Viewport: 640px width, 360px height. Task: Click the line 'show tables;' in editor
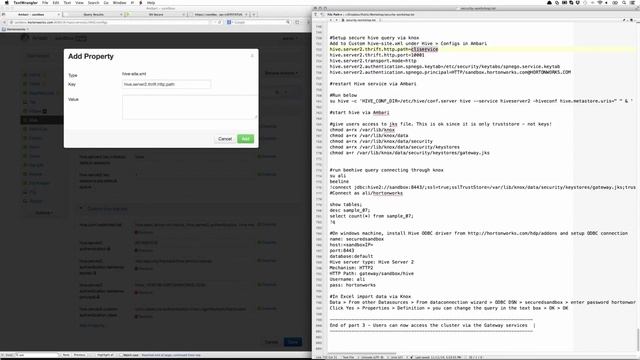346,204
